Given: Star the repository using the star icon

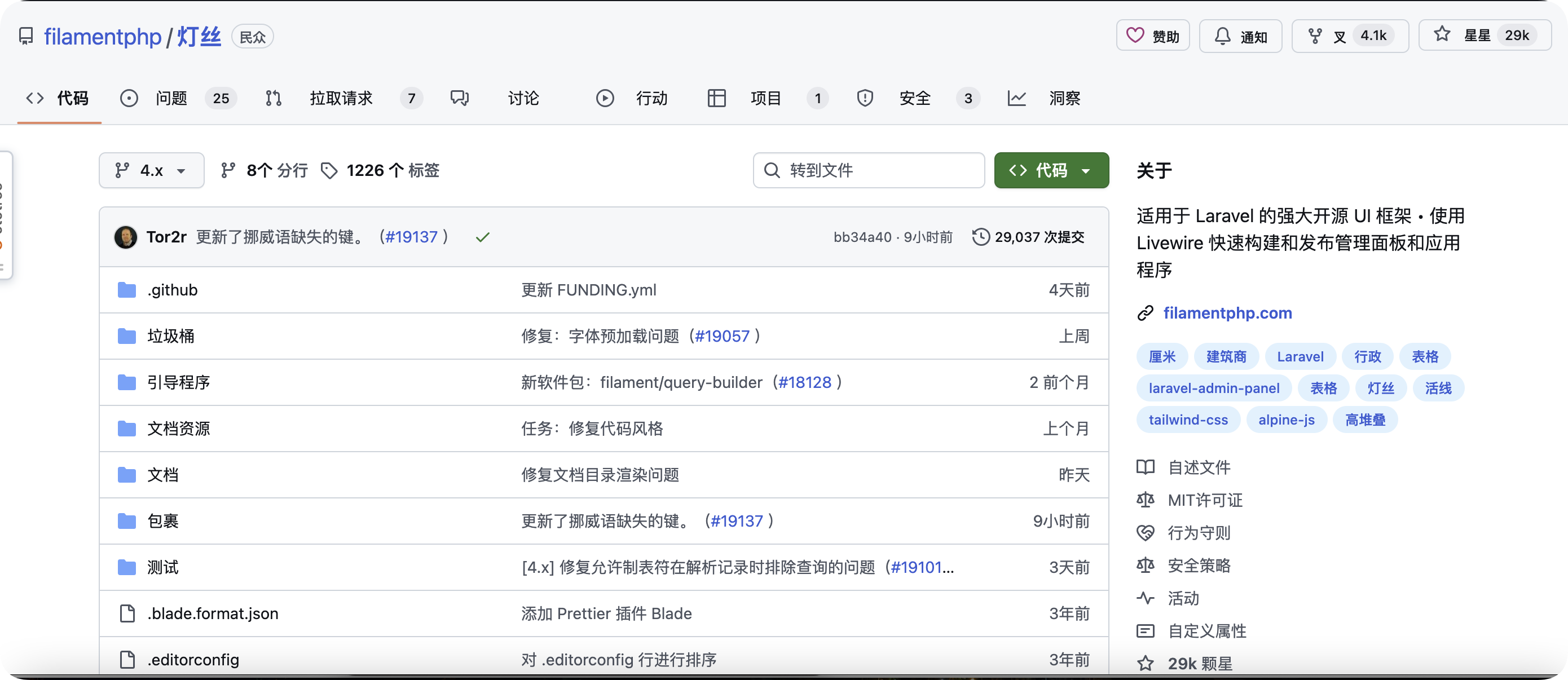Looking at the screenshot, I should [x=1442, y=34].
